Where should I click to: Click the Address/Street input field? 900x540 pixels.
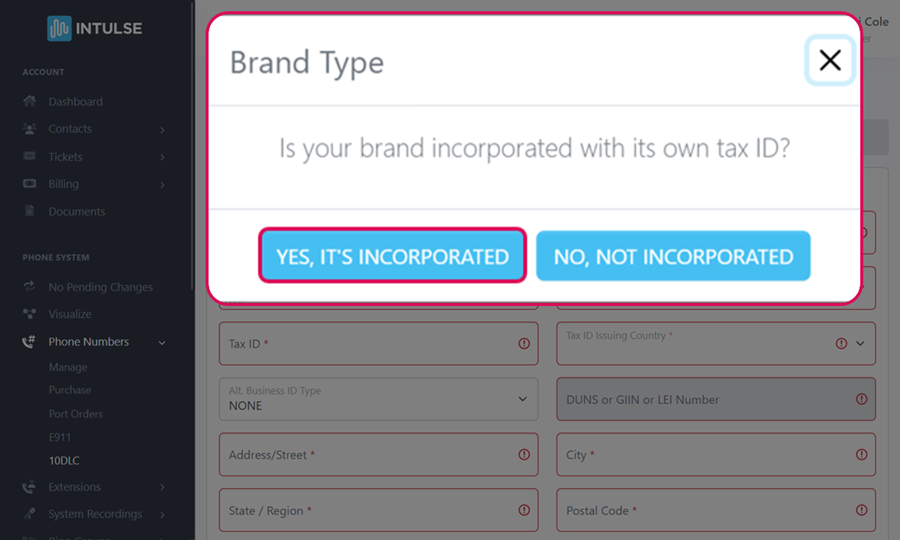(x=370, y=455)
